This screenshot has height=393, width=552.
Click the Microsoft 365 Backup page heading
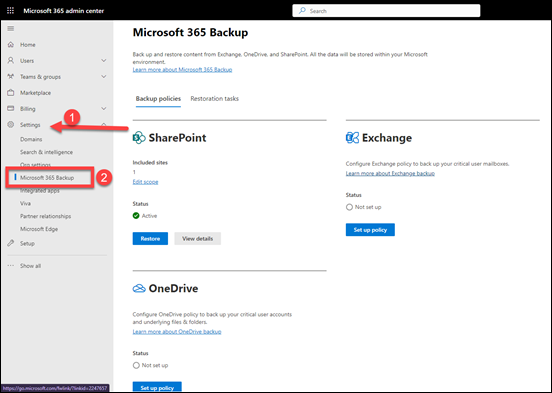(190, 32)
